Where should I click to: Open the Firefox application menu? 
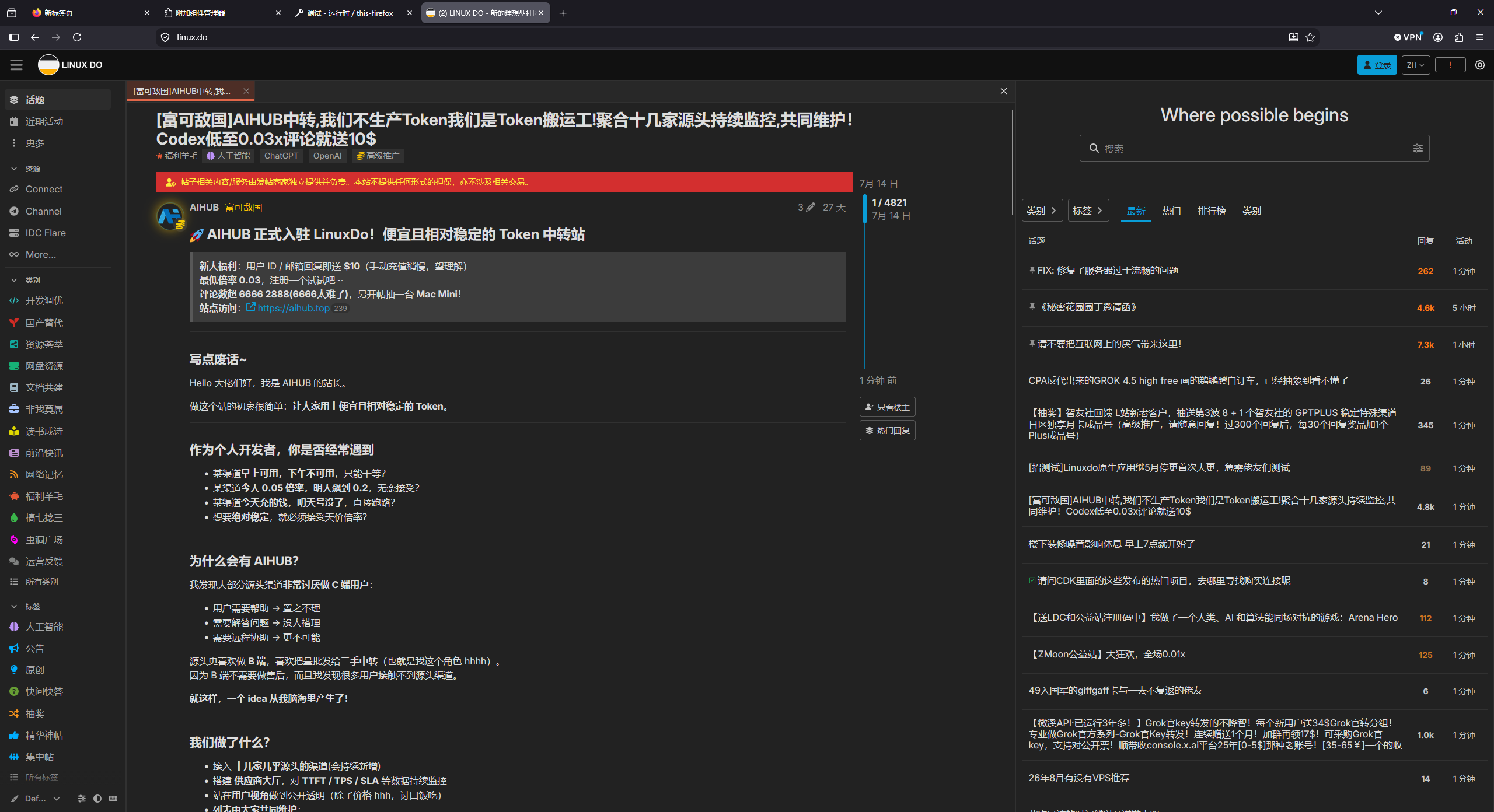tap(1480, 37)
